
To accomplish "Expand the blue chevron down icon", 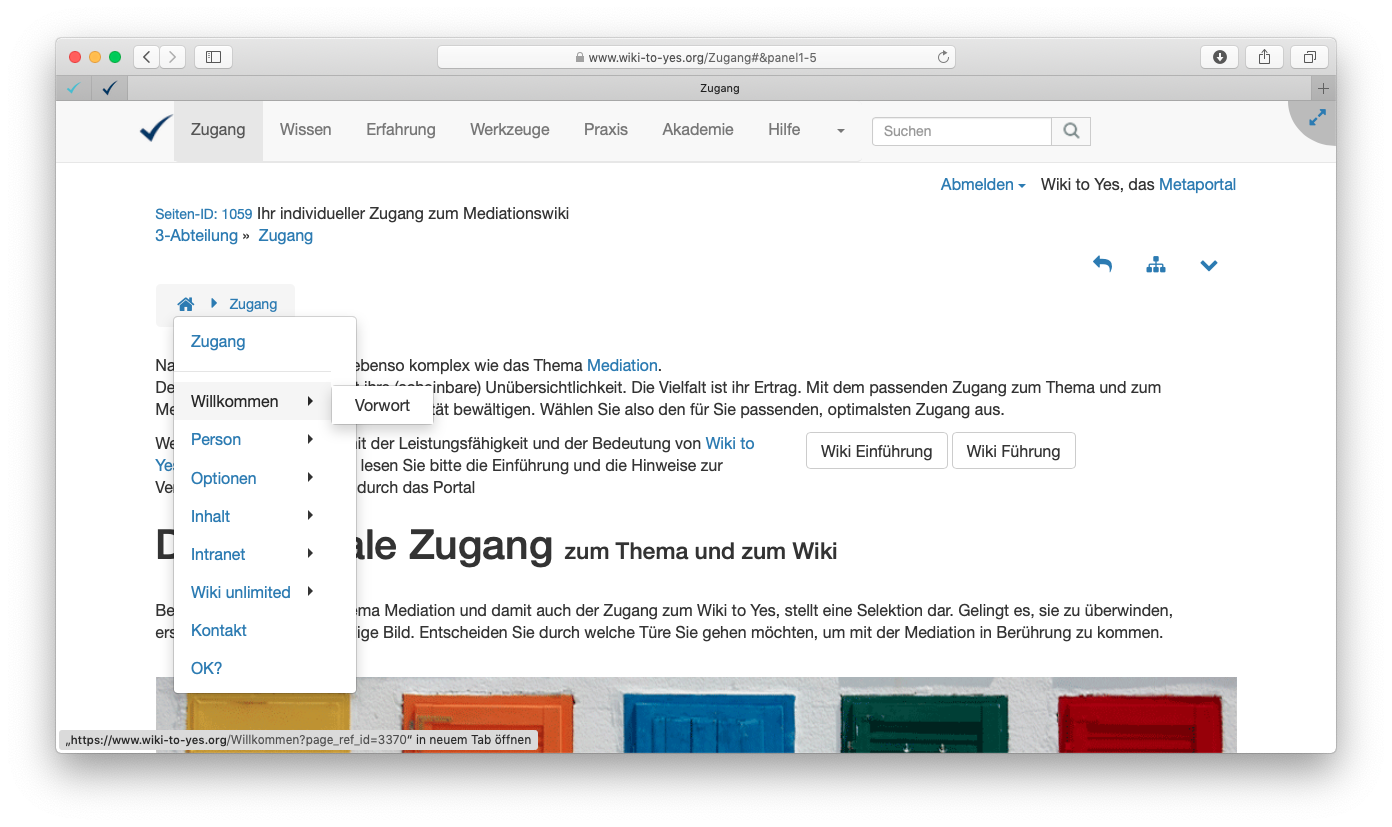I will point(1208,266).
